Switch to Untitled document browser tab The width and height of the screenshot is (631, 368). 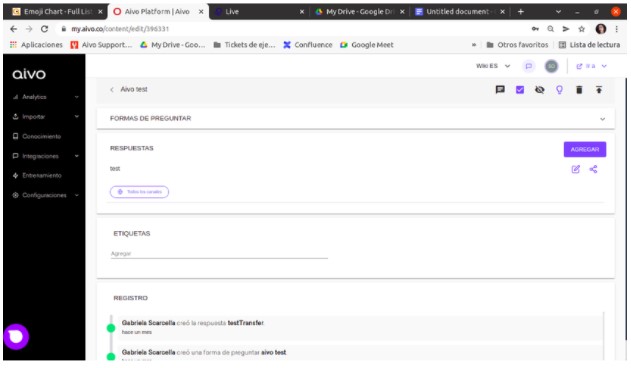[459, 11]
